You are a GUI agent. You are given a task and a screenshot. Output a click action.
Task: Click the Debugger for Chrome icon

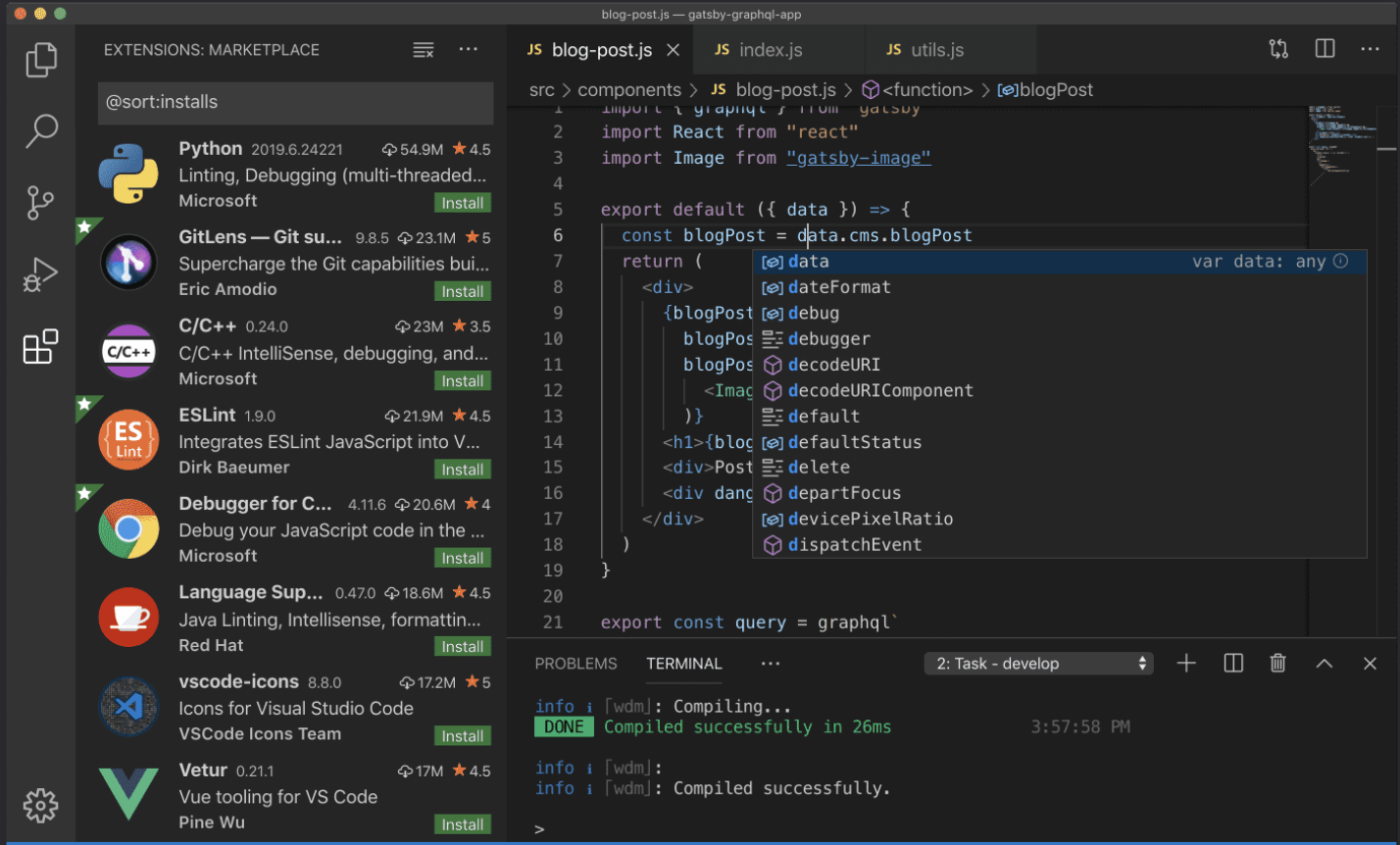pos(128,528)
